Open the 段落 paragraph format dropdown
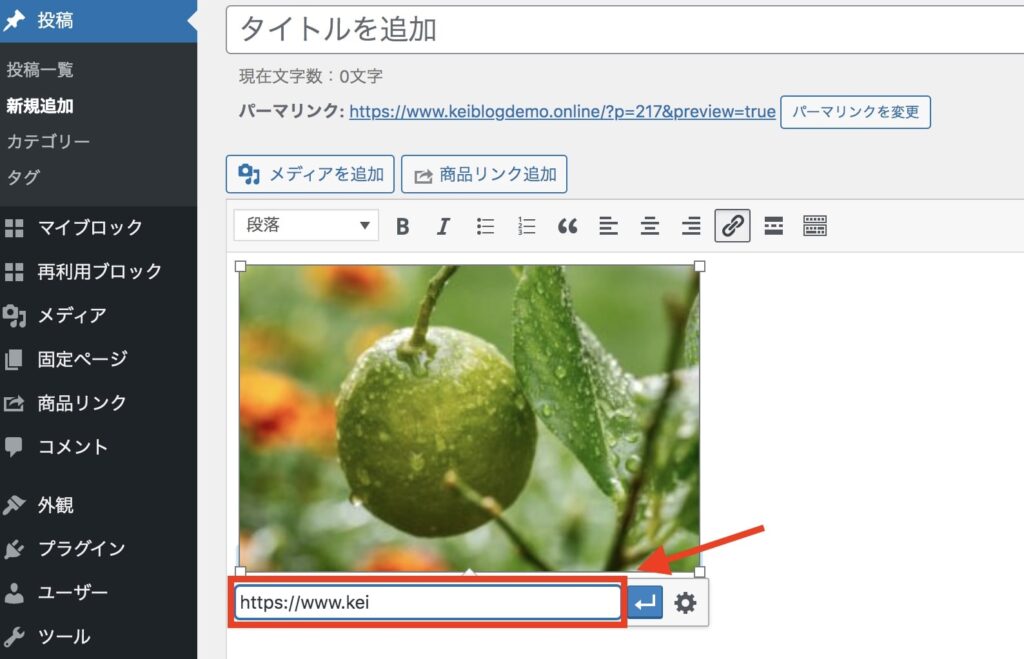1024x659 pixels. click(306, 225)
